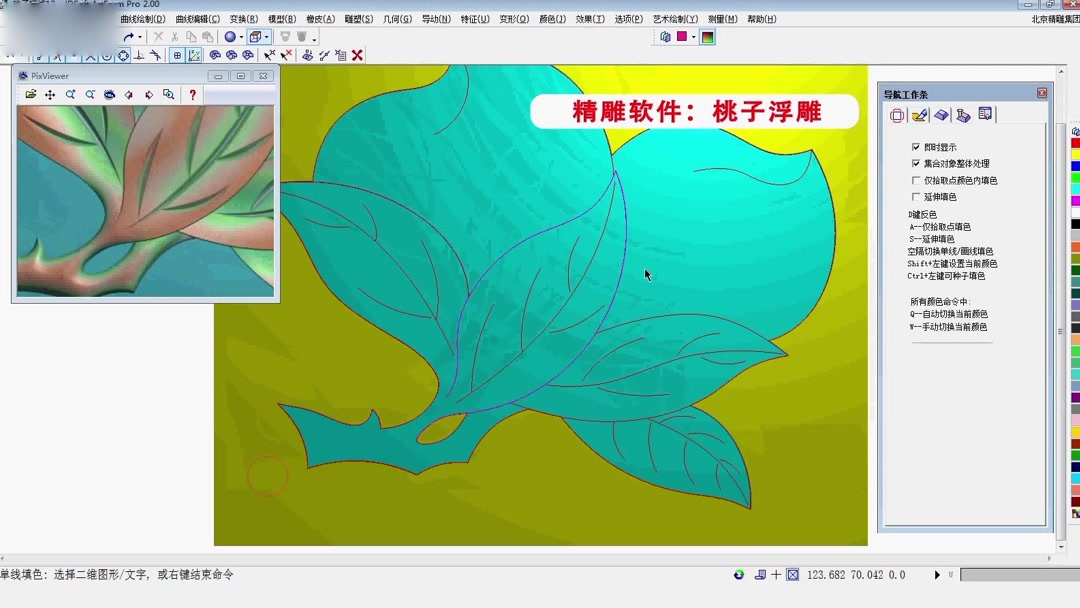Select the PixViewer zoom-in magnifier tool

[70, 94]
